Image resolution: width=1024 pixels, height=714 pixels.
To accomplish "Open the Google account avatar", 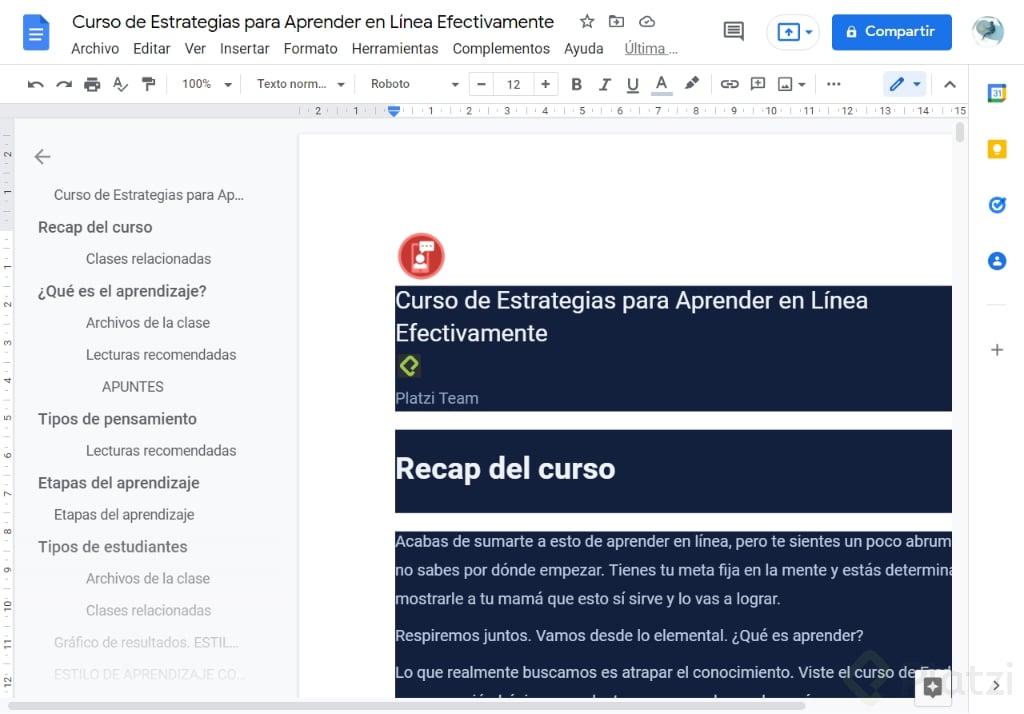I will pyautogui.click(x=987, y=31).
